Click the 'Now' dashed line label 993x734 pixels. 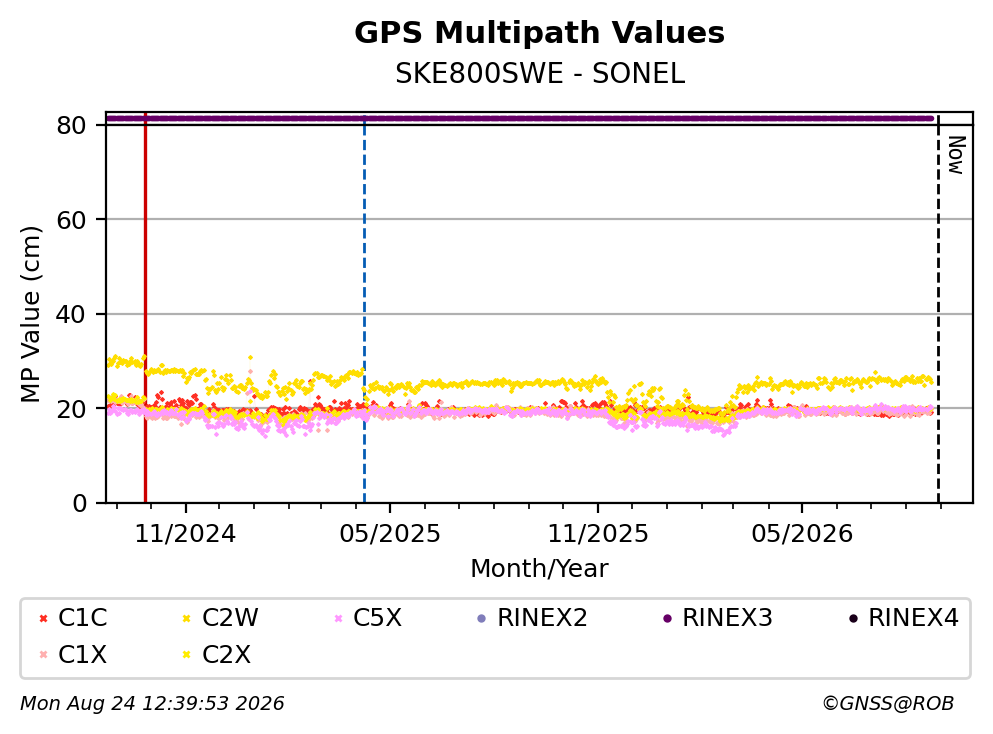pos(956,155)
